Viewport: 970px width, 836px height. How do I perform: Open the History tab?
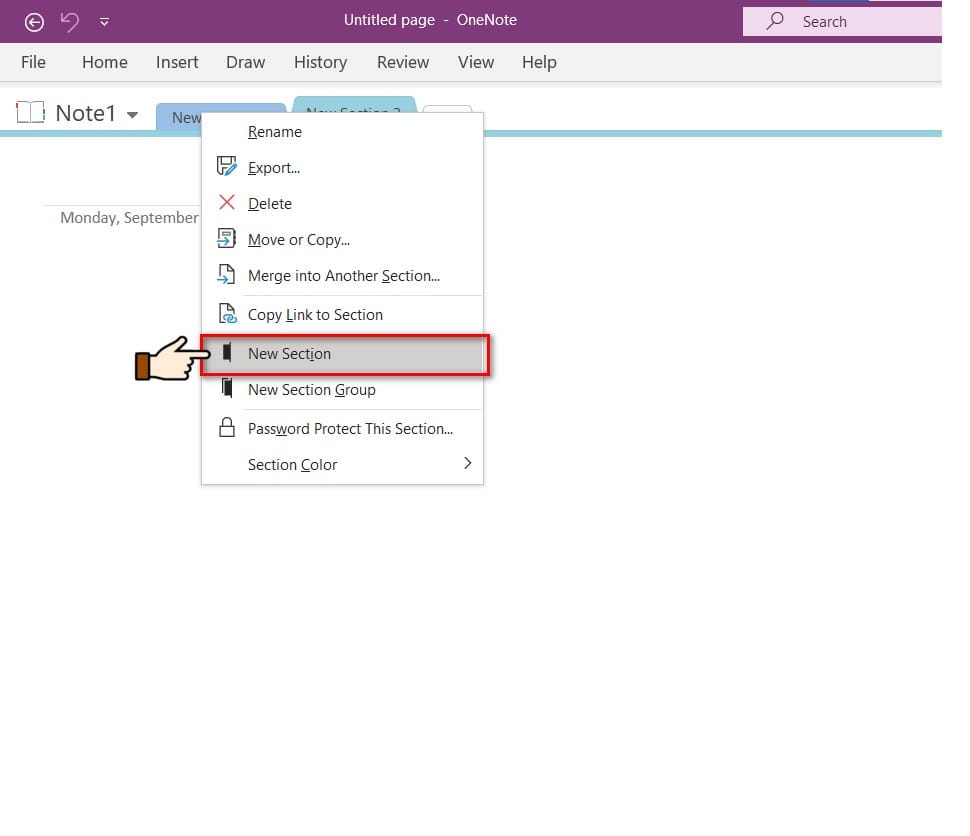point(320,62)
